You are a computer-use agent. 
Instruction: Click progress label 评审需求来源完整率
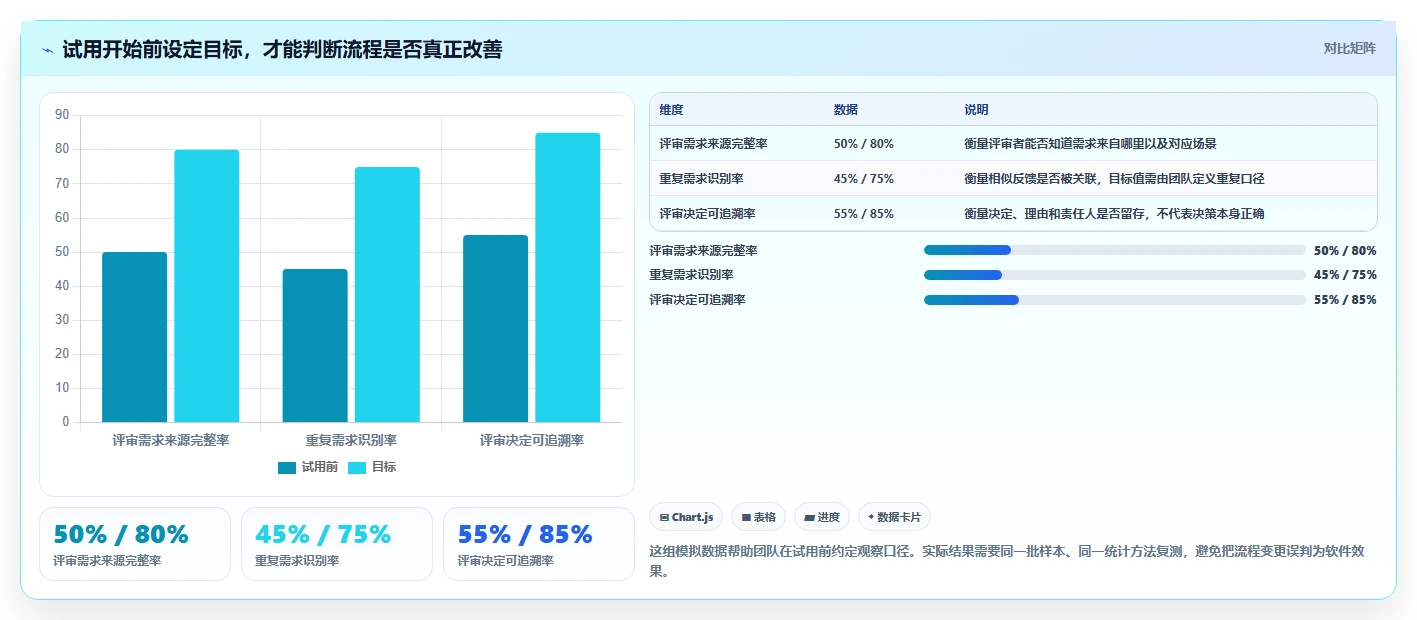pos(703,250)
